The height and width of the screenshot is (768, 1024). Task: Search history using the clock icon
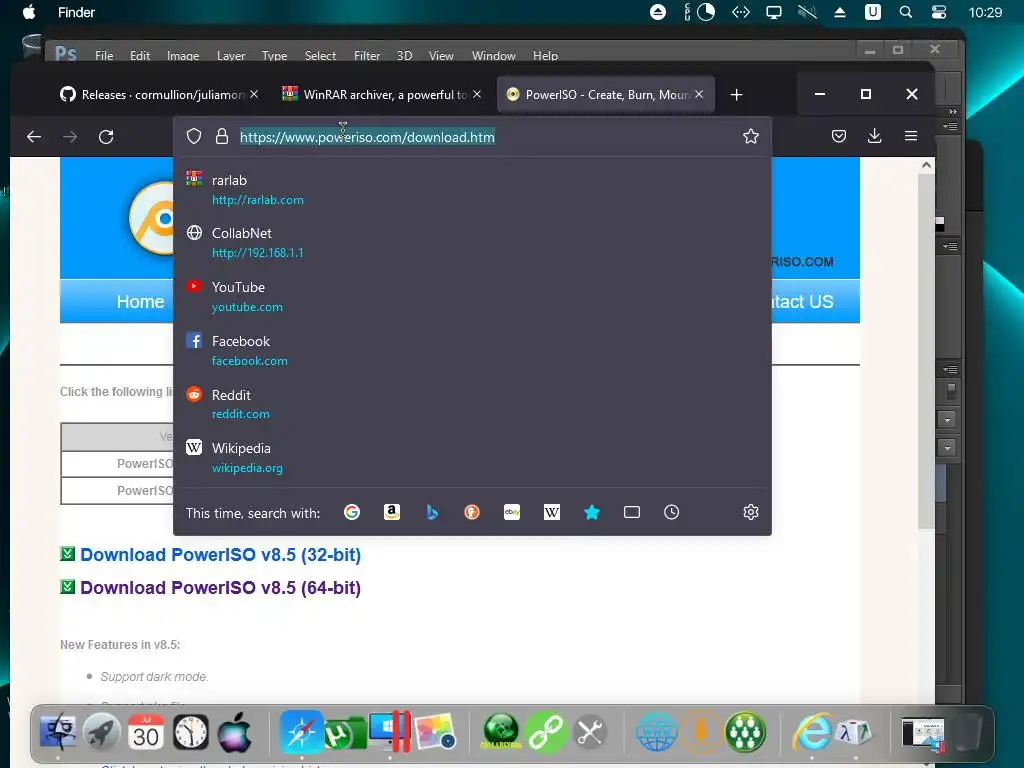[x=671, y=512]
